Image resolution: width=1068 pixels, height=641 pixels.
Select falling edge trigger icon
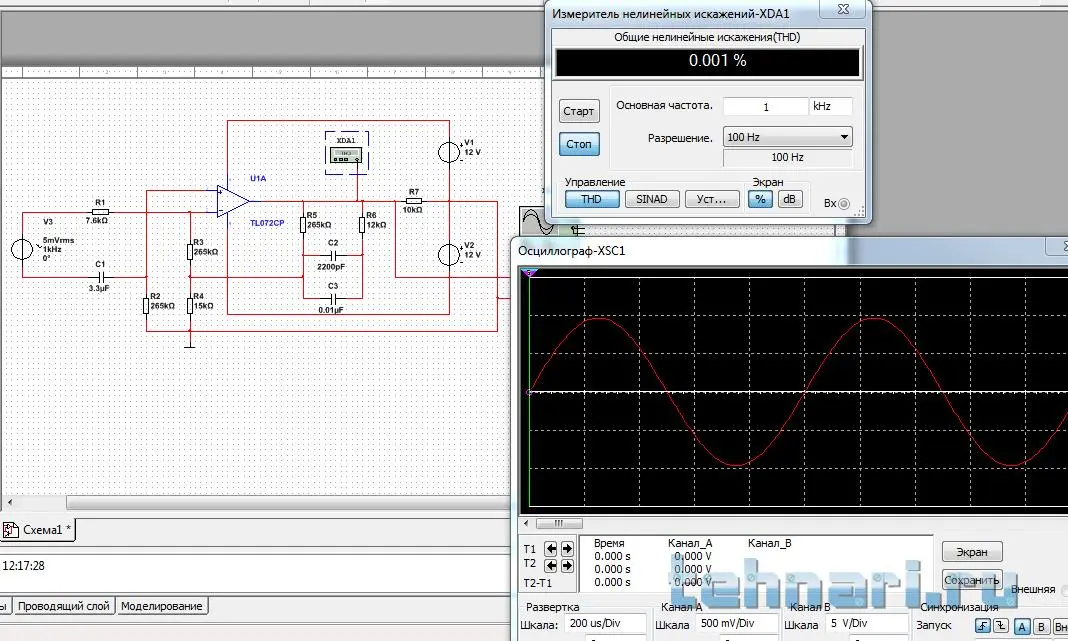click(x=1002, y=626)
